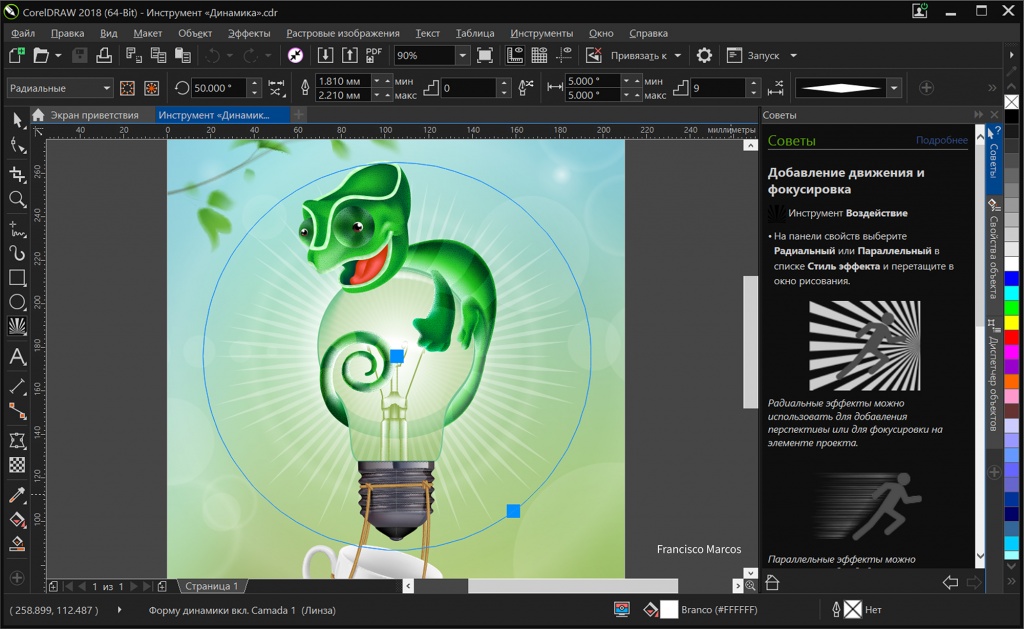Go back in the tips panel
The width and height of the screenshot is (1024, 629).
950,582
